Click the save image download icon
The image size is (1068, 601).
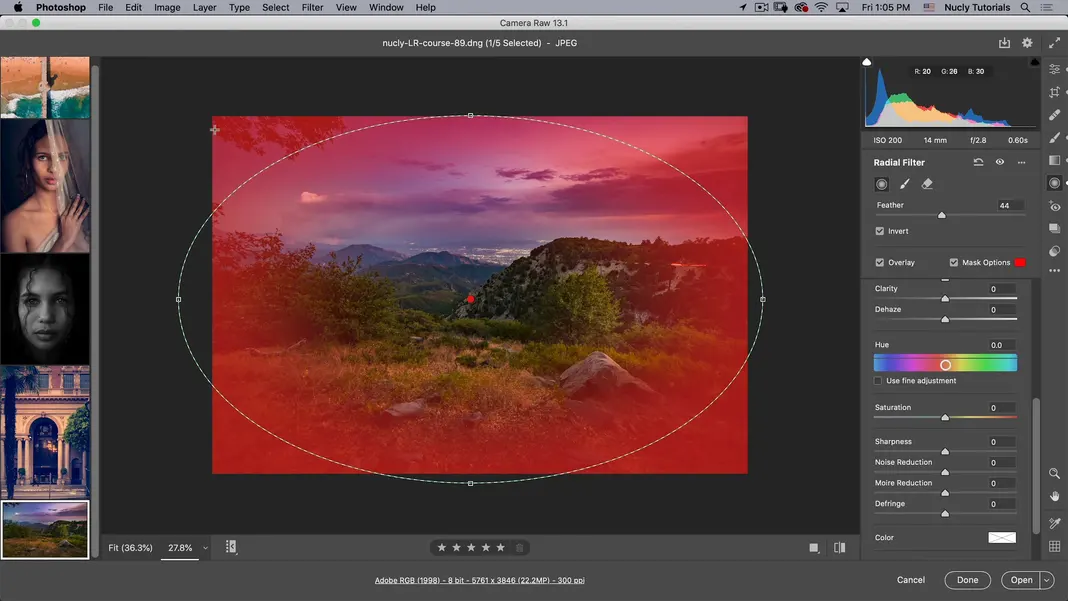(x=1004, y=43)
